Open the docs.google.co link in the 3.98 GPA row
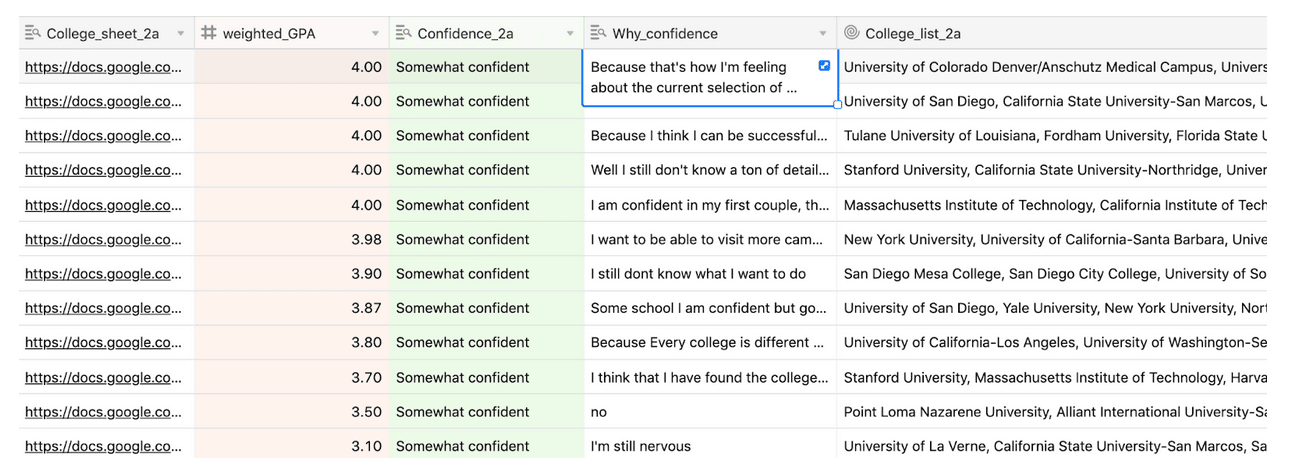1304x476 pixels. pyautogui.click(x=103, y=239)
